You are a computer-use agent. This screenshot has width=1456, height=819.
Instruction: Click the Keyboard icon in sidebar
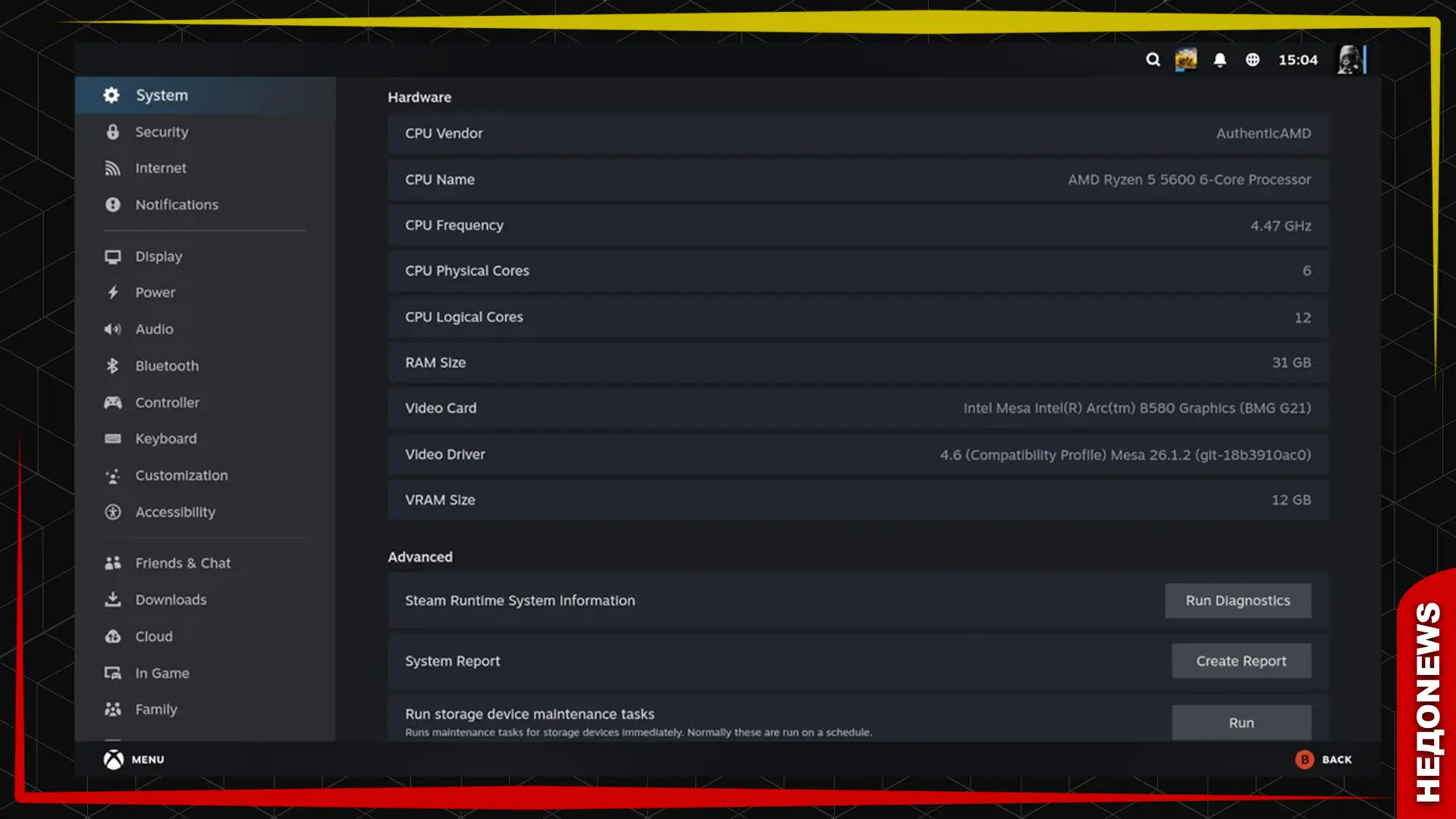(112, 439)
